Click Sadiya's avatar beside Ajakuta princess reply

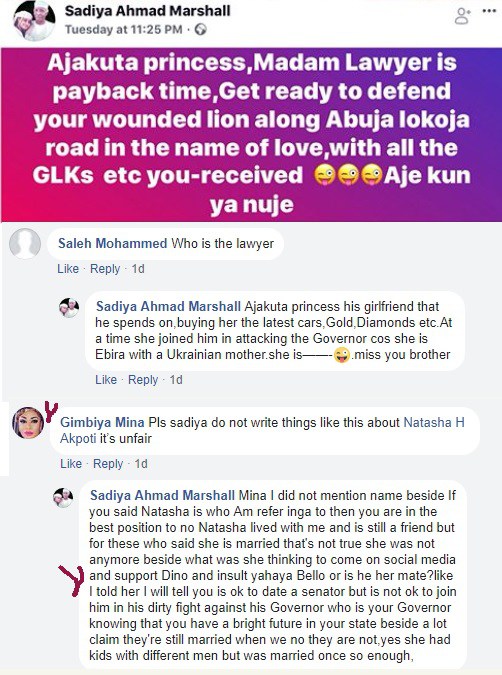(x=69, y=308)
